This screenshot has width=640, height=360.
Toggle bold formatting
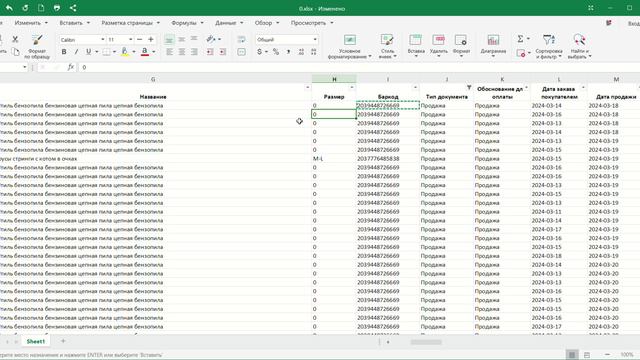point(64,52)
